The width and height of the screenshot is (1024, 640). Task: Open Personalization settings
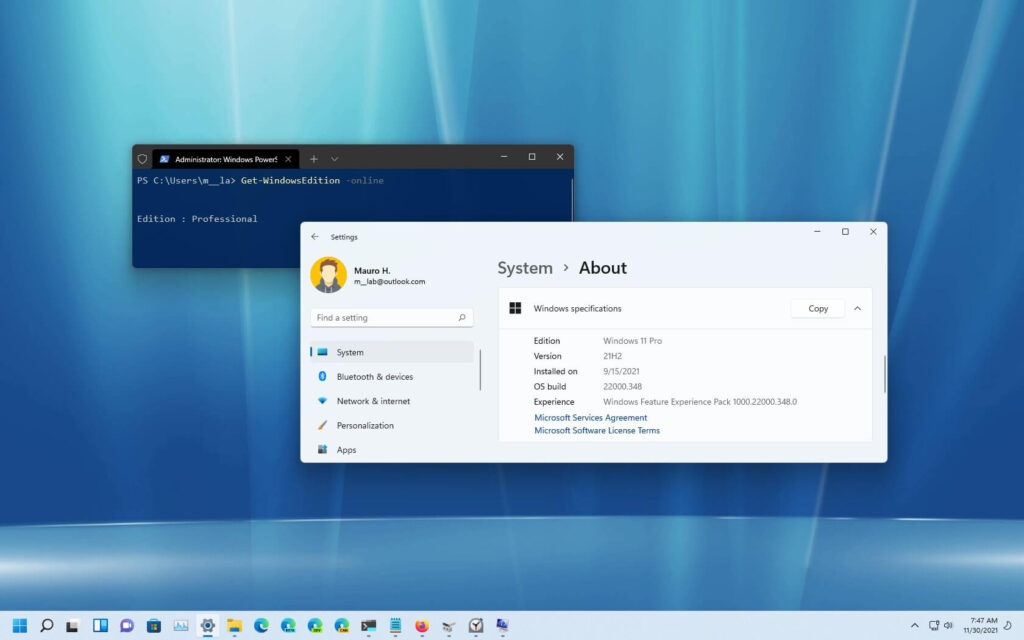point(391,425)
